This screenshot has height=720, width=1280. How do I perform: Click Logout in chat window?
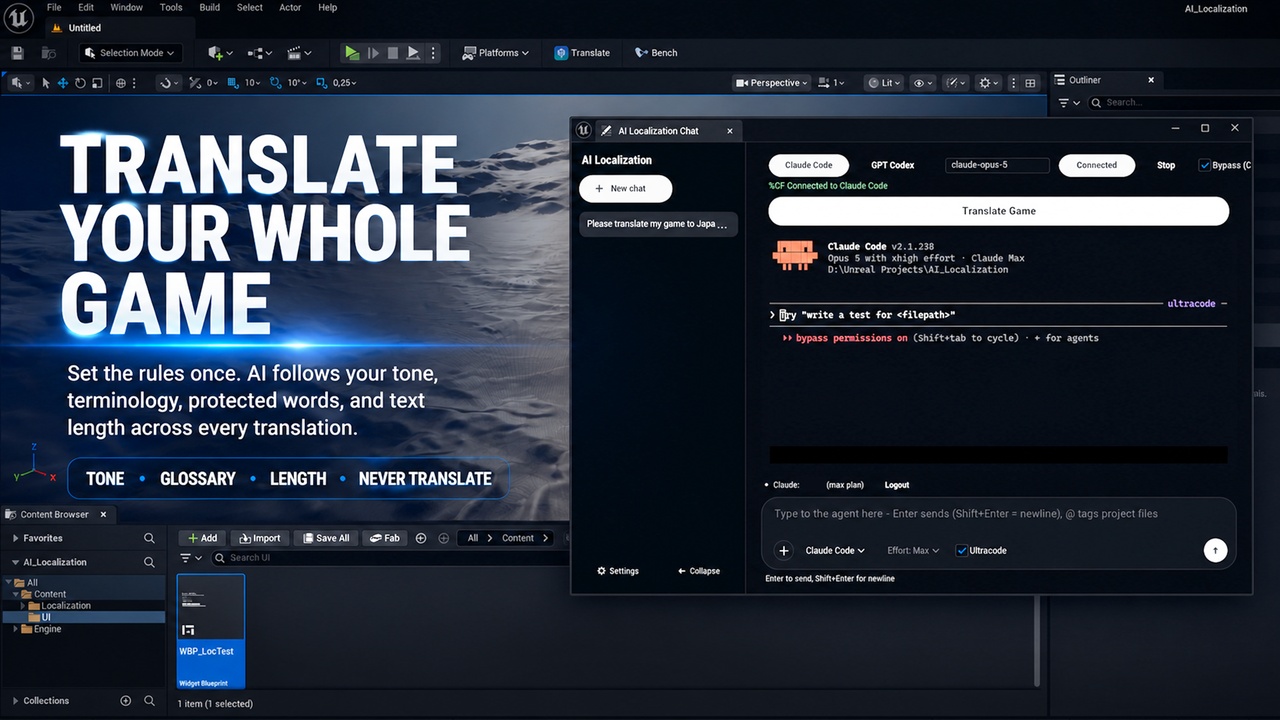click(x=897, y=485)
